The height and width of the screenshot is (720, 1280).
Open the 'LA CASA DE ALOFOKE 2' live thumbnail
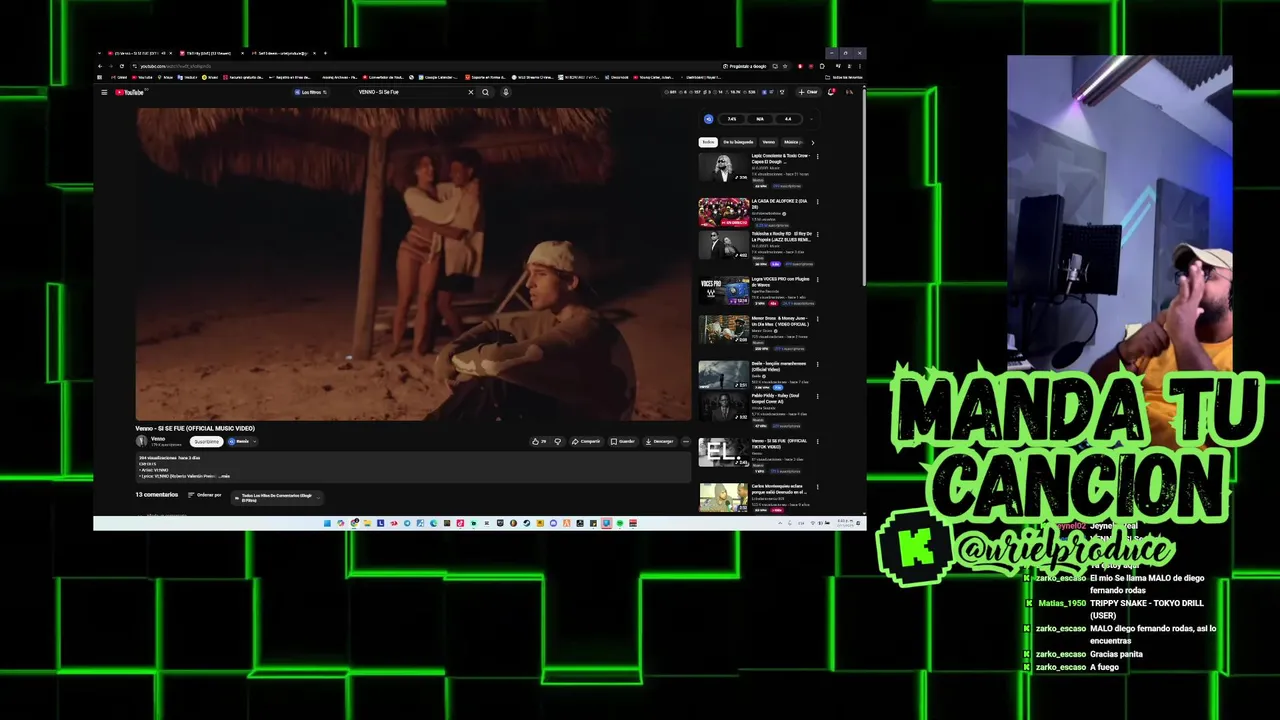pyautogui.click(x=724, y=213)
